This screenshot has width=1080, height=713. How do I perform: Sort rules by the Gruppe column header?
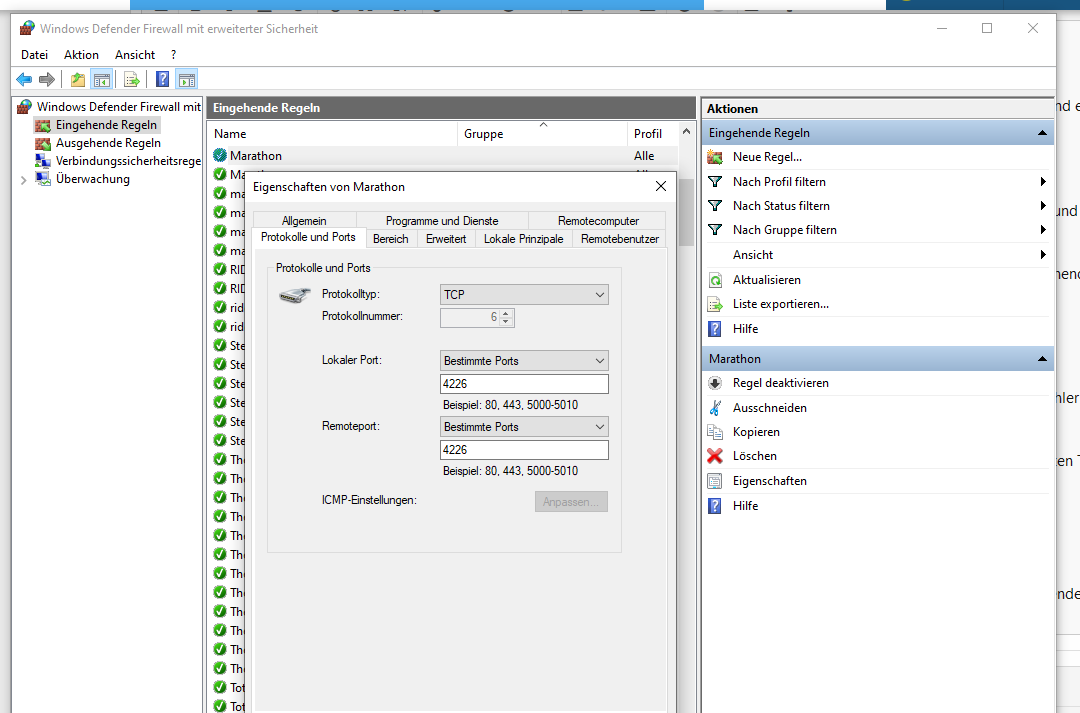[542, 134]
